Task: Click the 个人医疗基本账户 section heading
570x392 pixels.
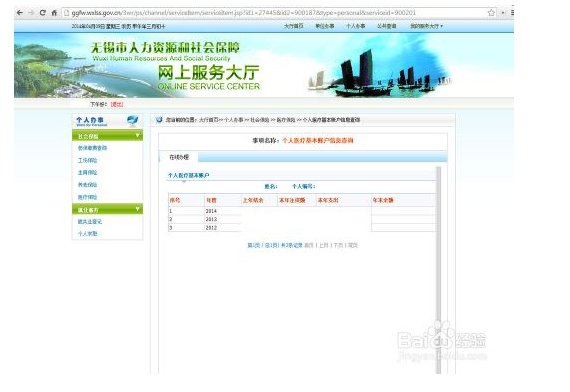Action: coord(188,175)
